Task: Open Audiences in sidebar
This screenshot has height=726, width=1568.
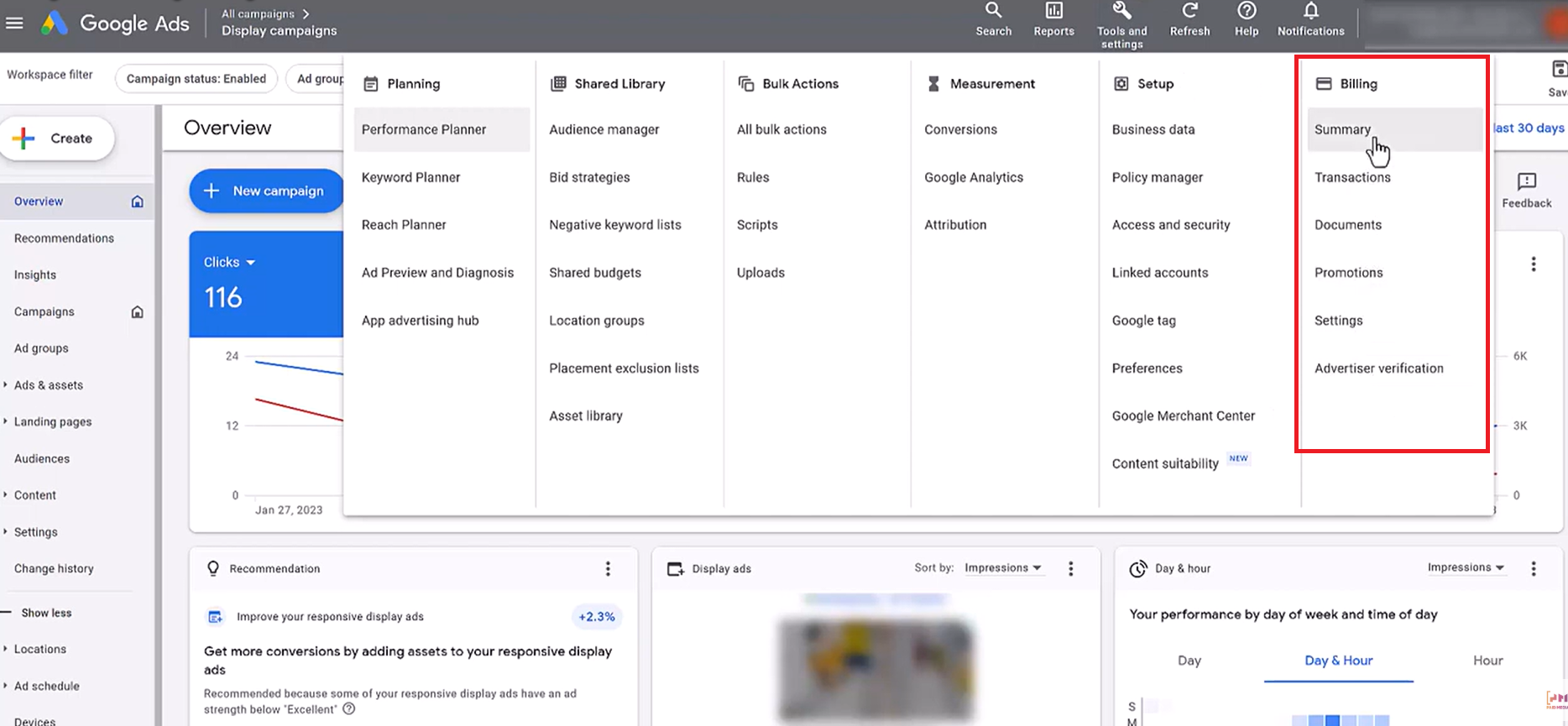Action: tap(42, 458)
